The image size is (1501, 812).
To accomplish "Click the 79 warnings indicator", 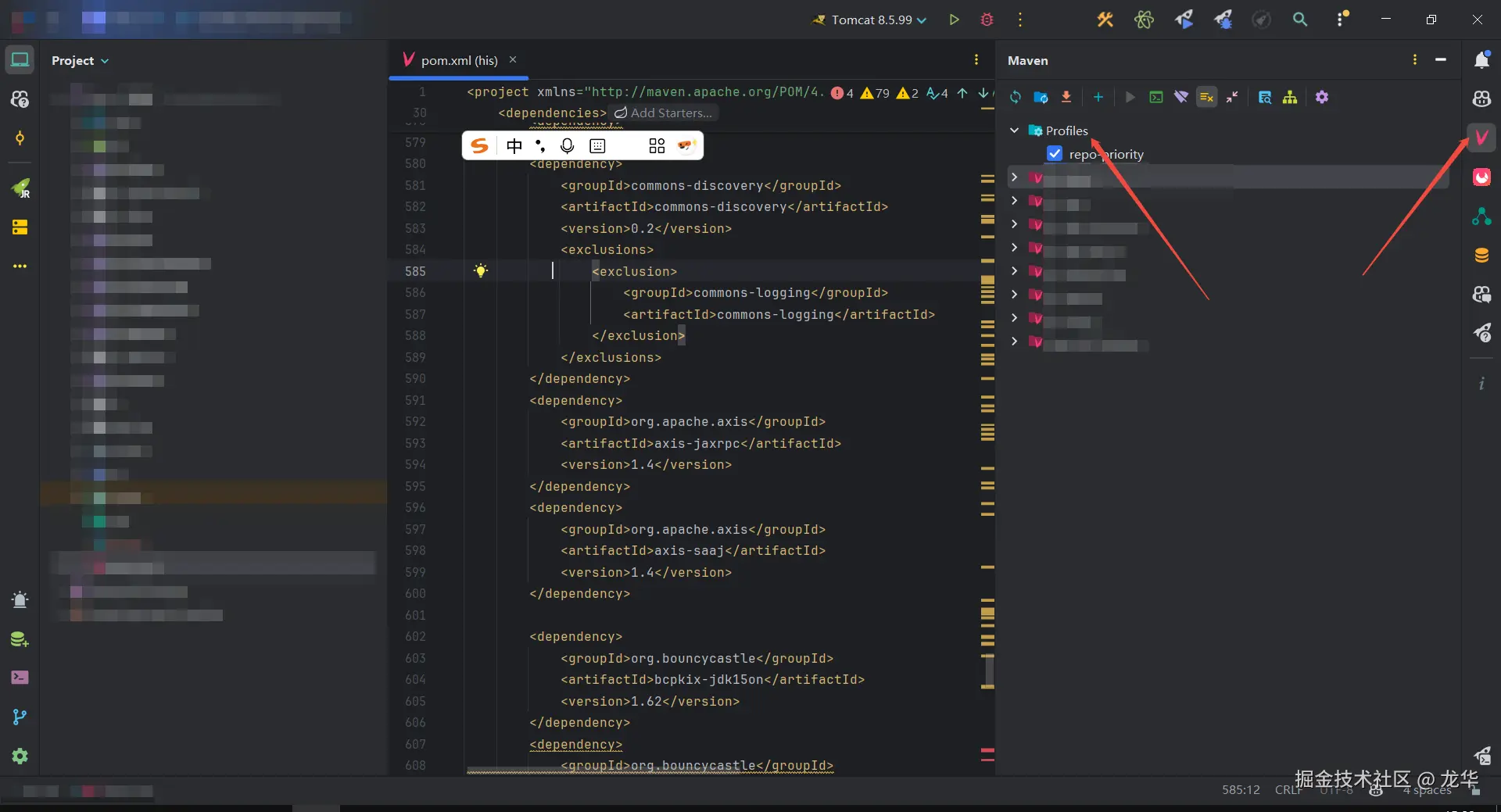I will [x=875, y=93].
